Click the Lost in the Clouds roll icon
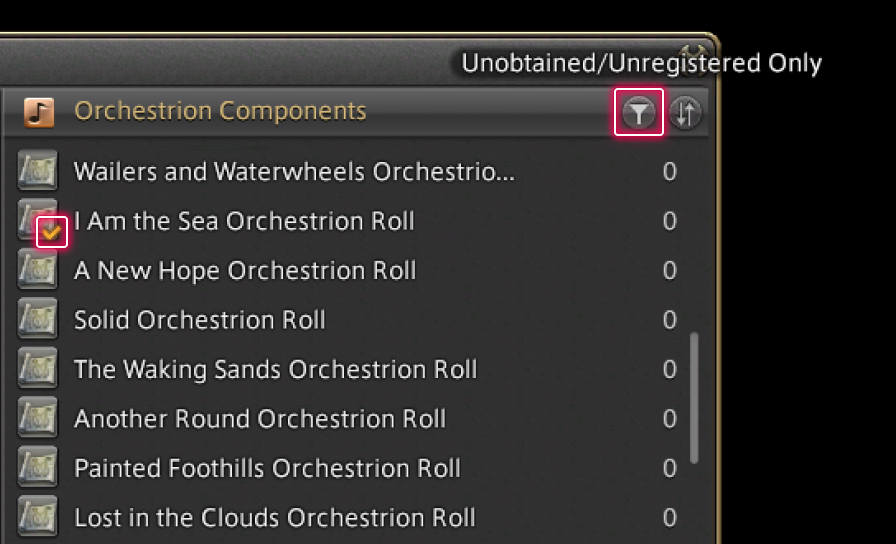The width and height of the screenshot is (896, 544). 37,517
